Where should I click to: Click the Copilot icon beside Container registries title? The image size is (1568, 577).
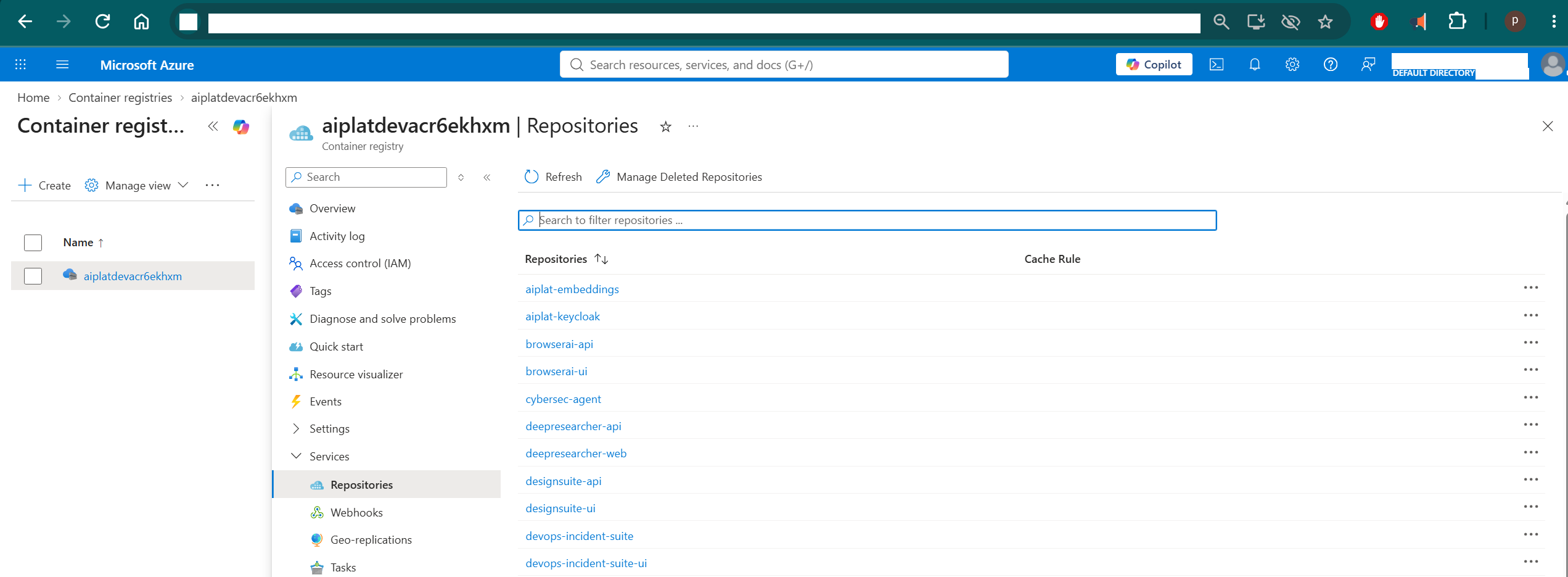pyautogui.click(x=241, y=127)
